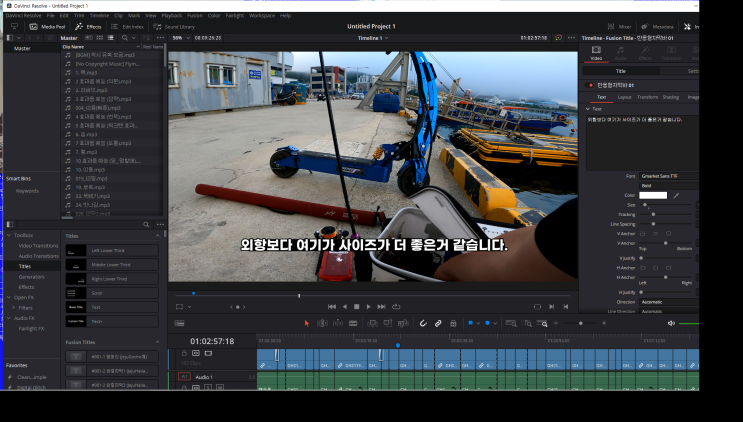Click the white text color swatch
The image size is (743, 422).
click(x=653, y=195)
